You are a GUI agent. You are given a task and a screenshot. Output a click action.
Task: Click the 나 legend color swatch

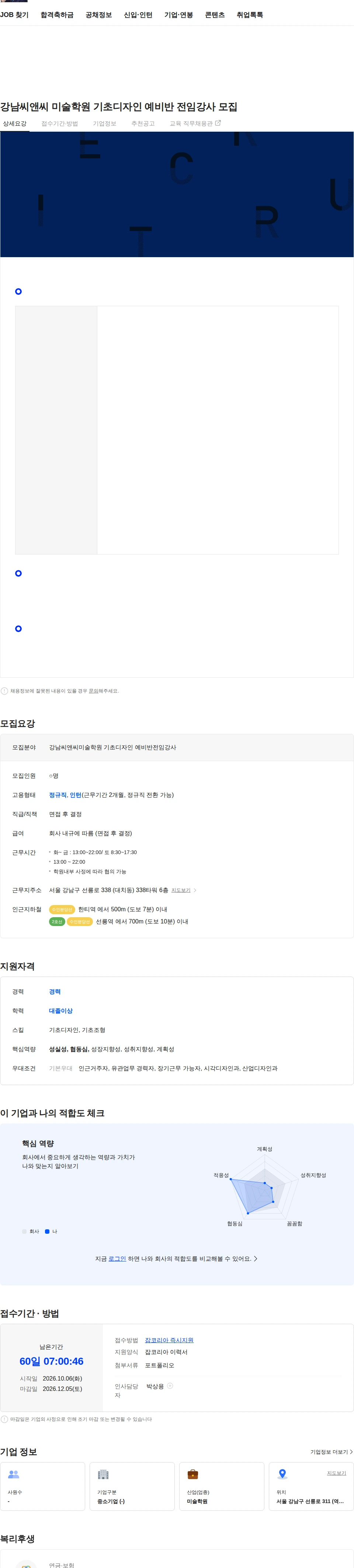48,1232
